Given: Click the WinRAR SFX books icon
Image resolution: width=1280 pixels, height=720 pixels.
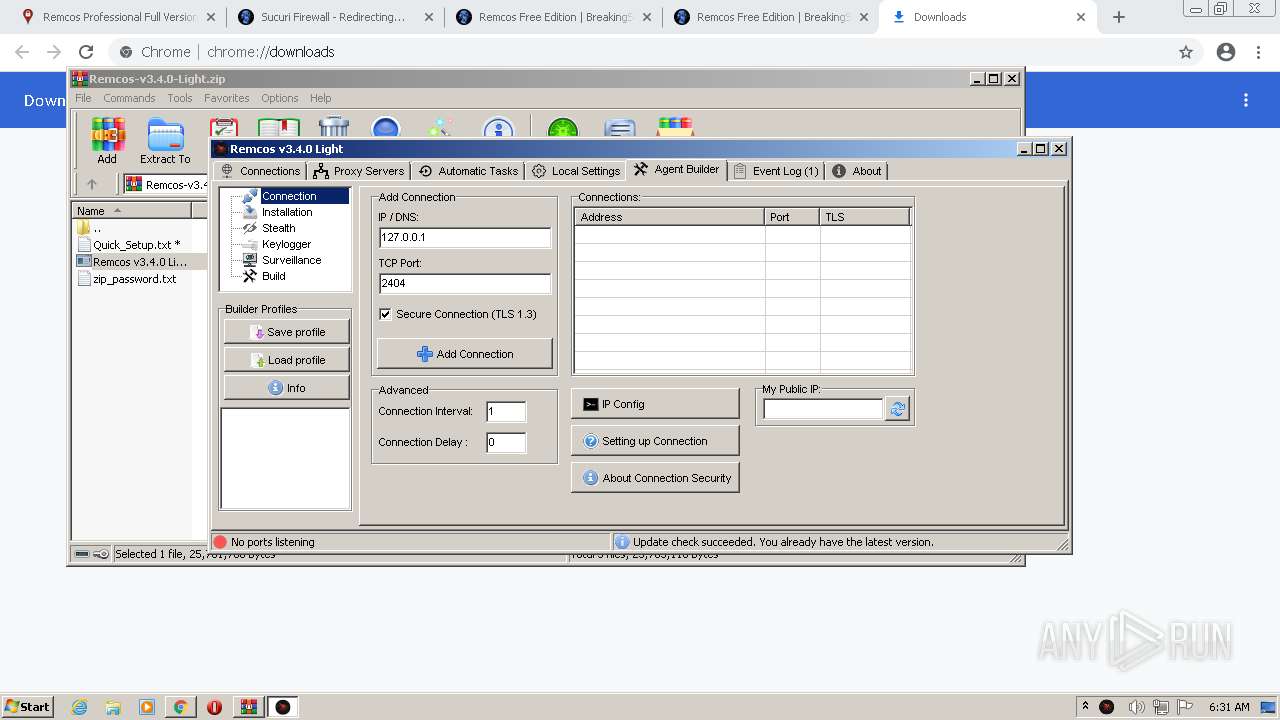Looking at the screenshot, I should 676,127.
